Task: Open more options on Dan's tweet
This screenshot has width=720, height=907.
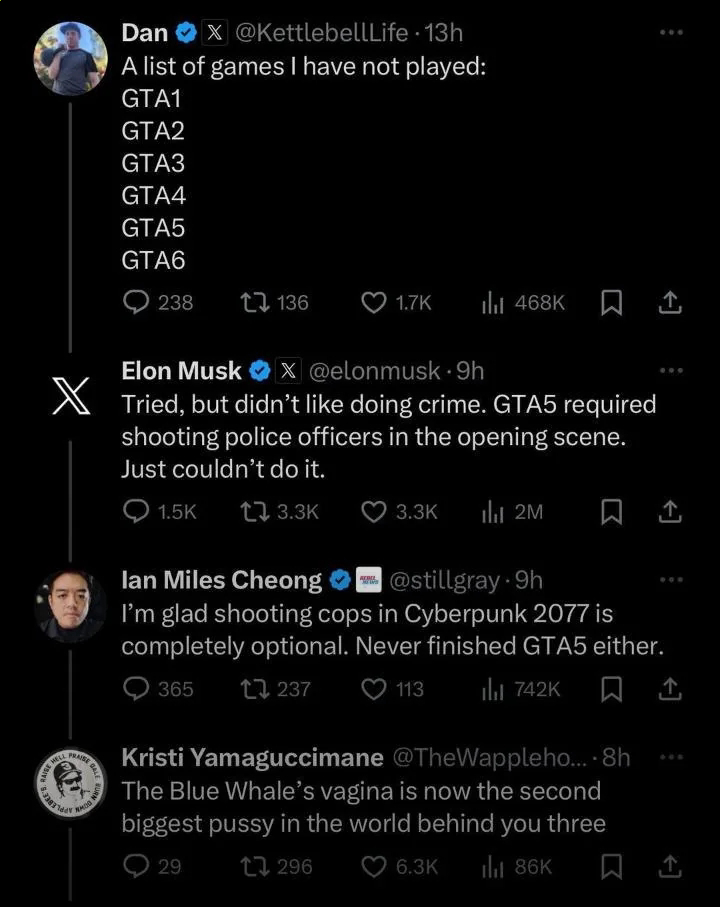Action: click(x=671, y=33)
